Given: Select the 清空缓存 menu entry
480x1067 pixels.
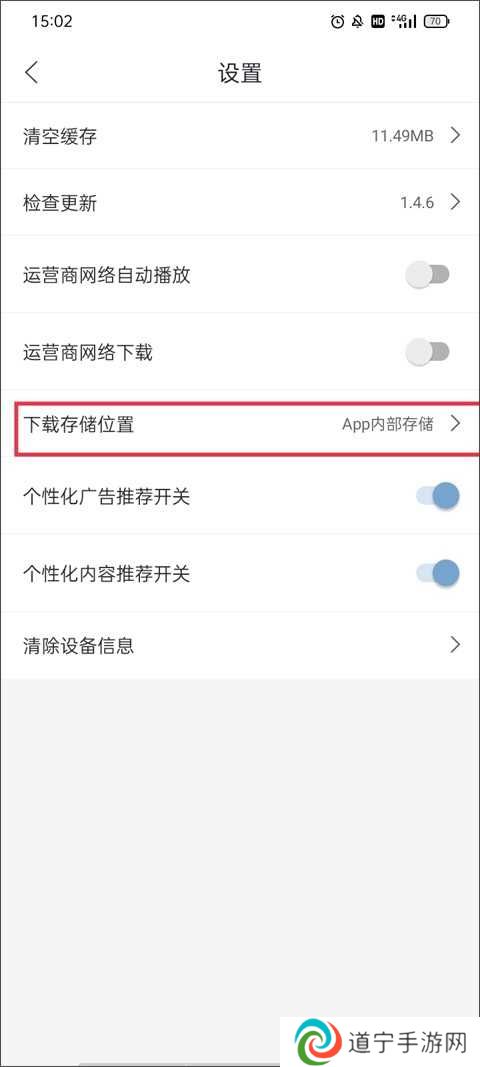Looking at the screenshot, I should point(240,136).
